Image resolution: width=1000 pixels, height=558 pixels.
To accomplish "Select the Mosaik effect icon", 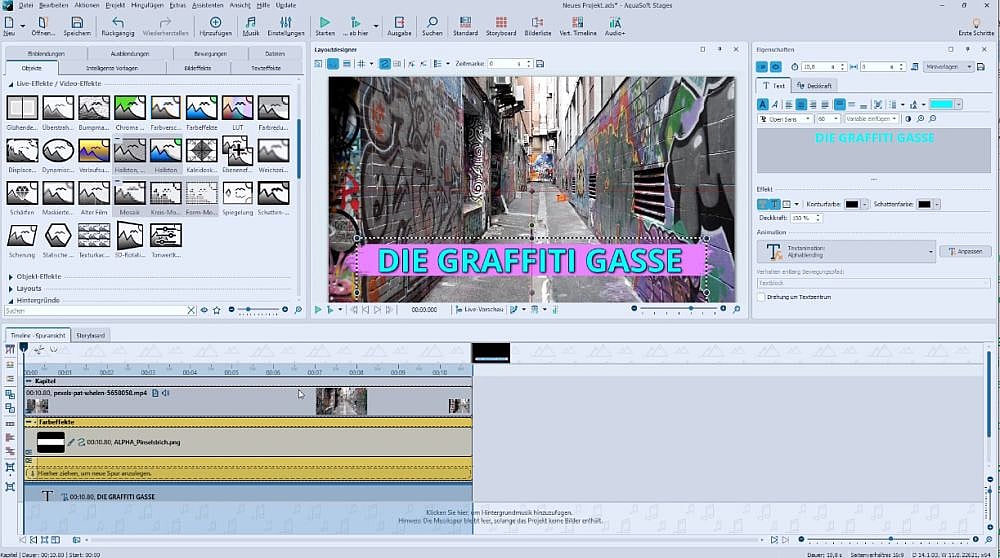I will 129,193.
